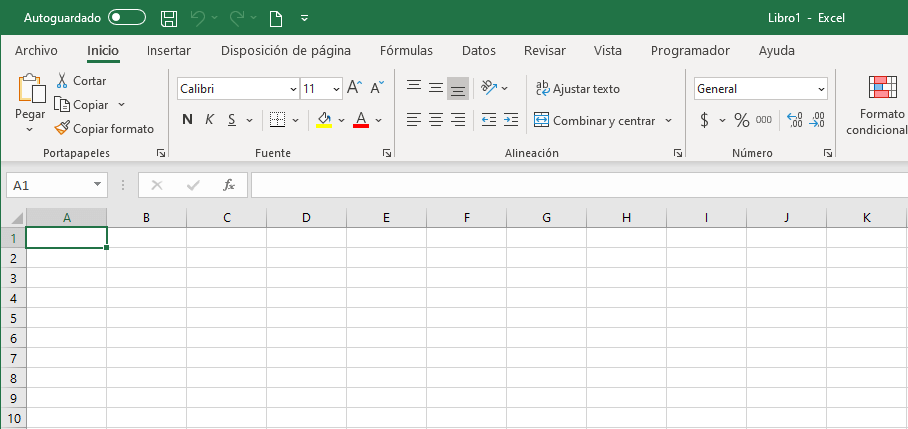Open the Fuente dialog launcher
Viewport: 908px width, 429px height.
pyautogui.click(x=387, y=153)
